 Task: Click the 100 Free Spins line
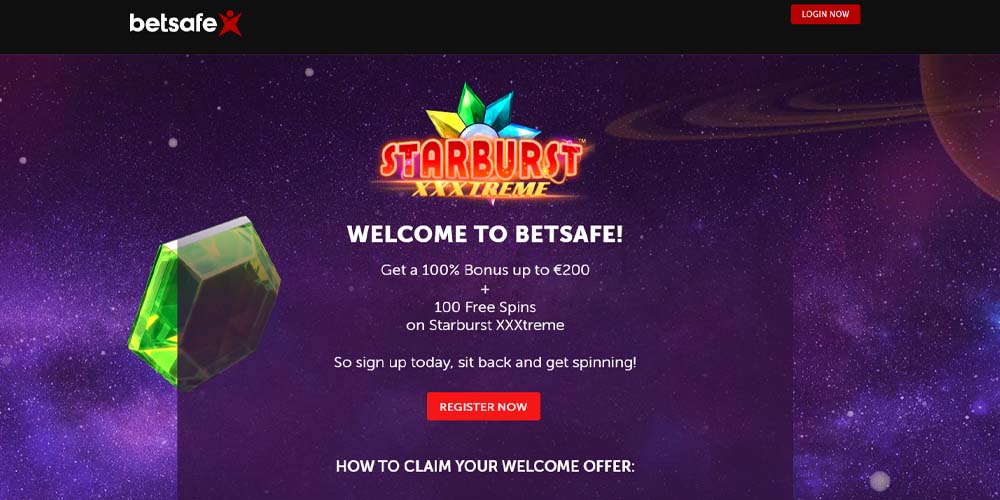(485, 307)
